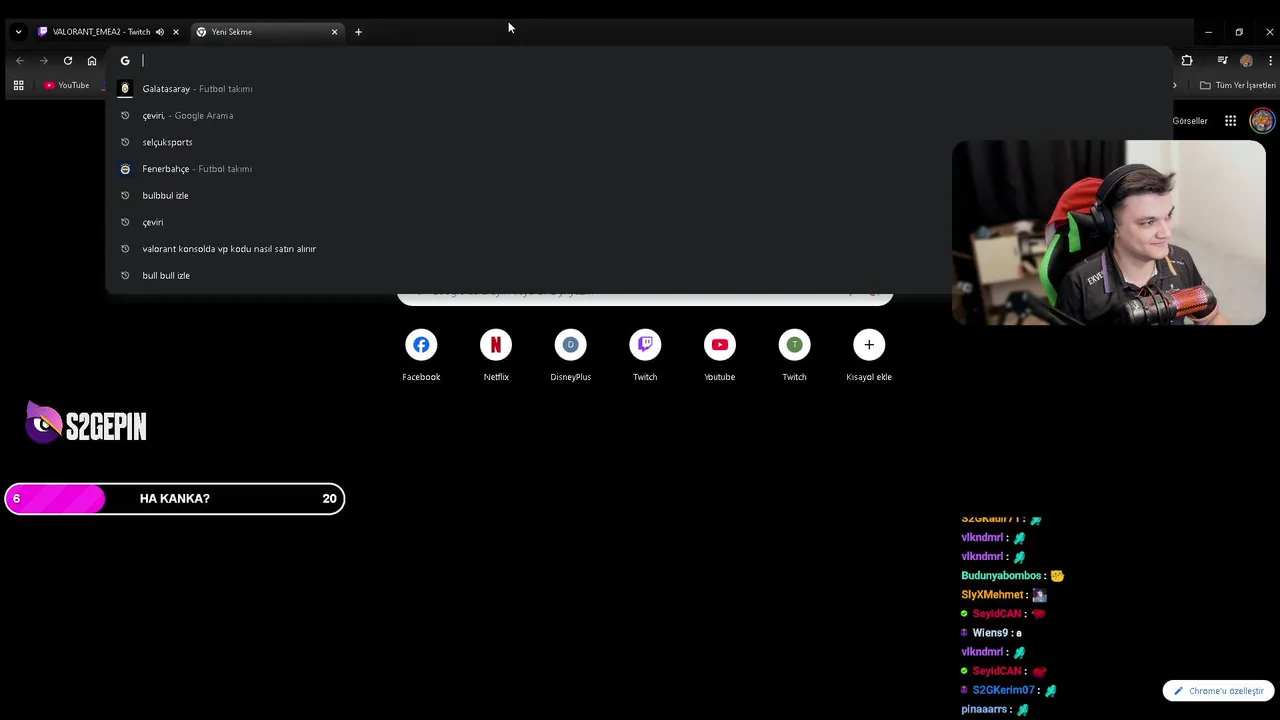Go forward with the forward arrow

click(x=44, y=61)
